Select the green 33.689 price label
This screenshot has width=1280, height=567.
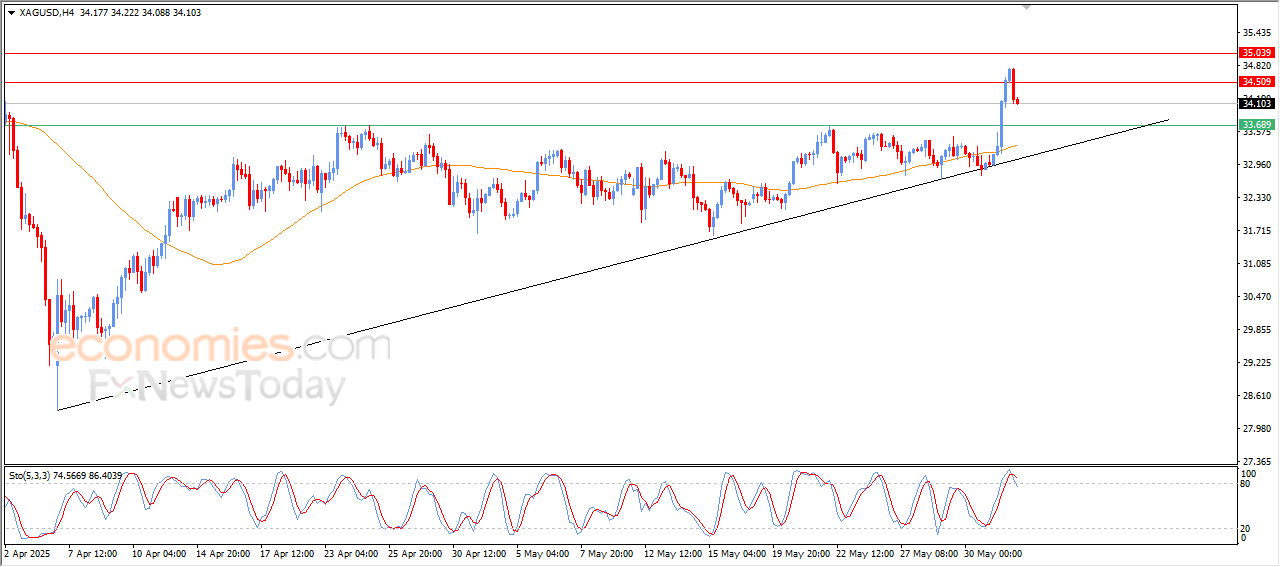(1257, 125)
